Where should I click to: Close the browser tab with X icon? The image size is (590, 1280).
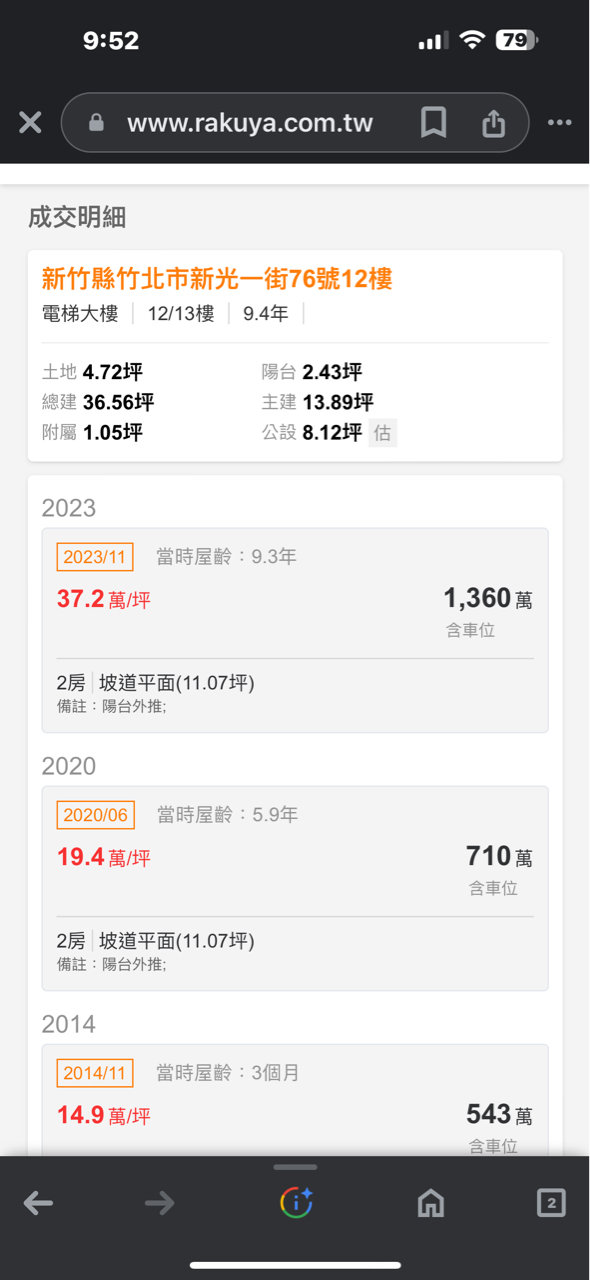click(30, 123)
